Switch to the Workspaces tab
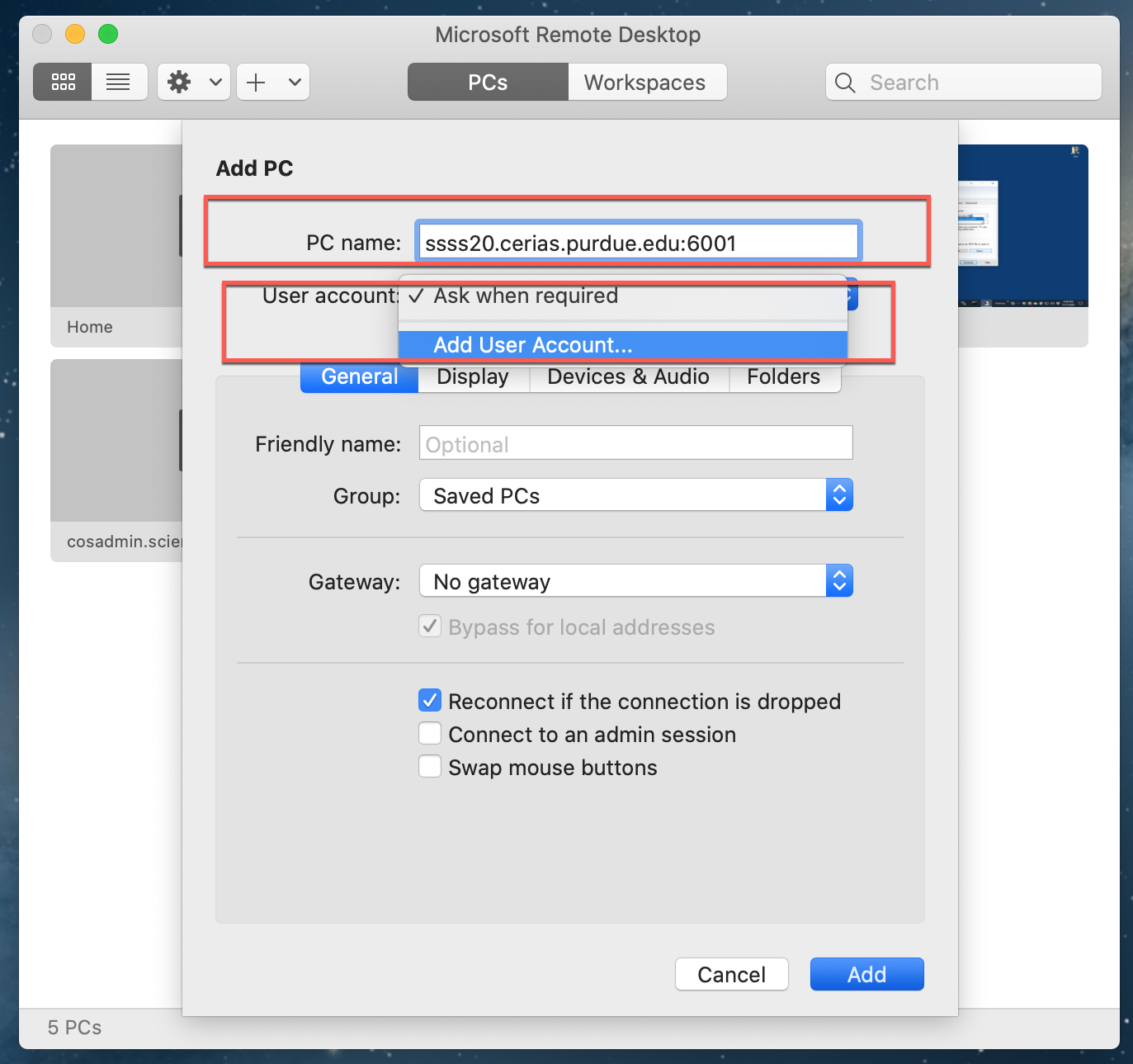This screenshot has height=1064, width=1133. tap(647, 82)
